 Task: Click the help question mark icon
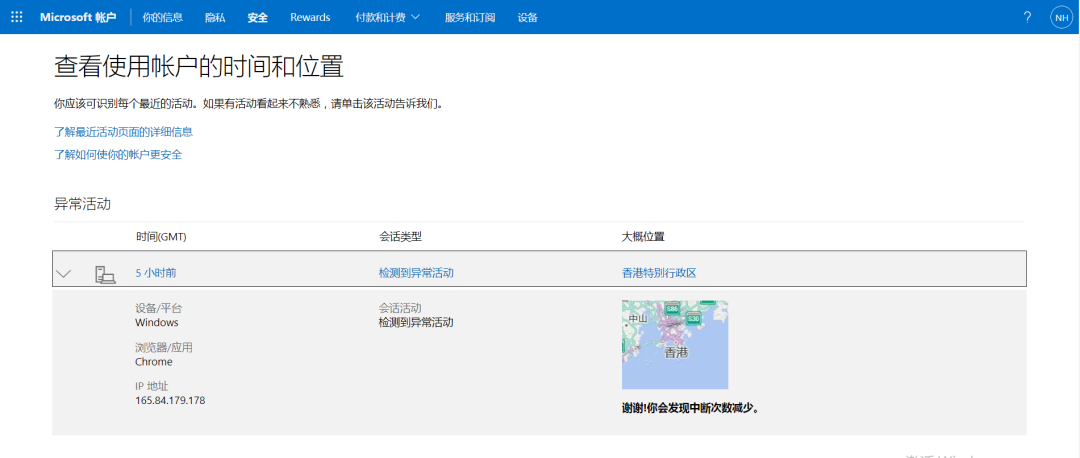pyautogui.click(x=1027, y=17)
